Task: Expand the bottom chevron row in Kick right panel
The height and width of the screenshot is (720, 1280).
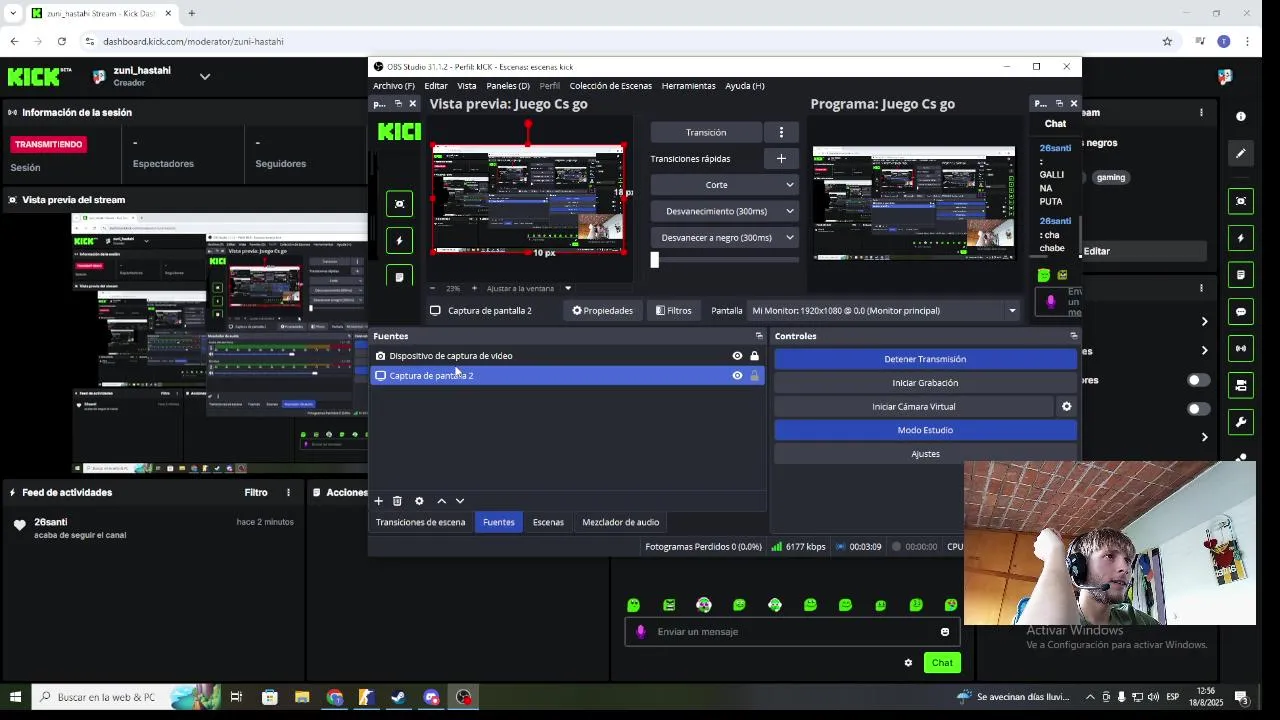Action: (1204, 437)
